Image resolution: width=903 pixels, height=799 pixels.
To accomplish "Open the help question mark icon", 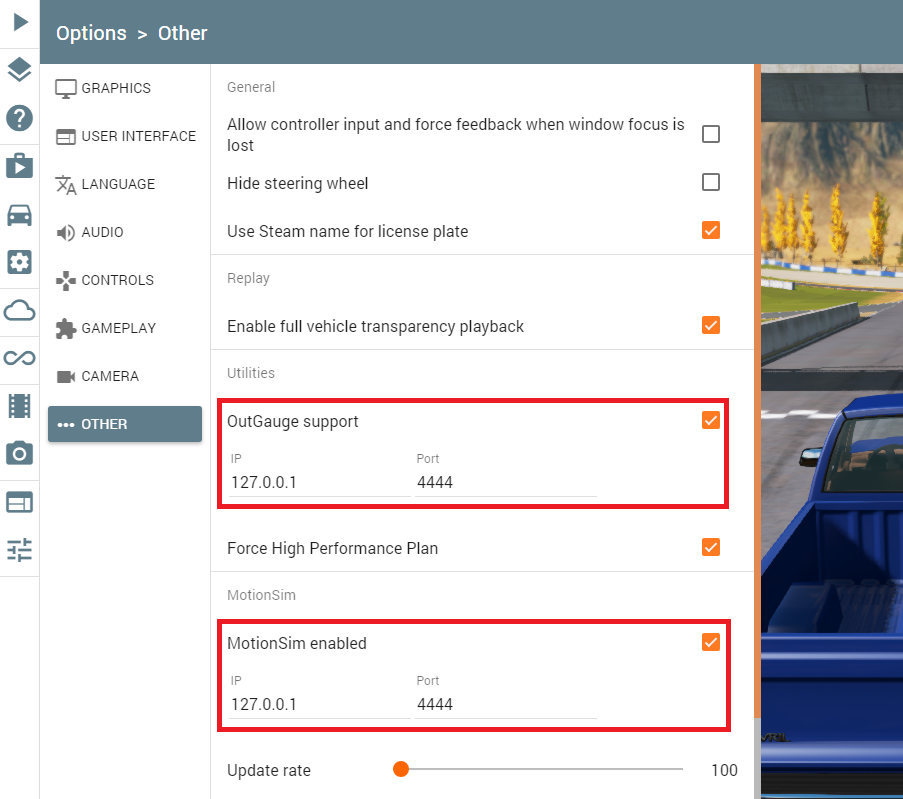I will [x=20, y=118].
